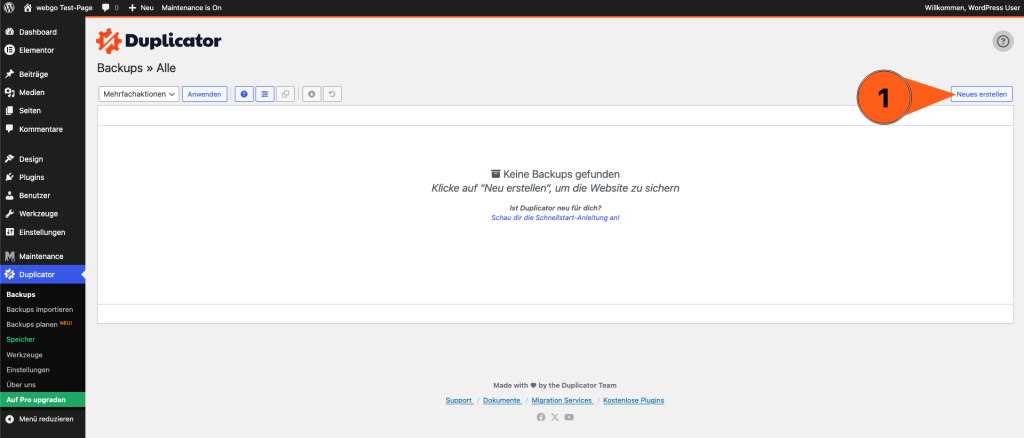The image size is (1024, 438).
Task: Open Speicher submenu item
Action: [x=21, y=340]
